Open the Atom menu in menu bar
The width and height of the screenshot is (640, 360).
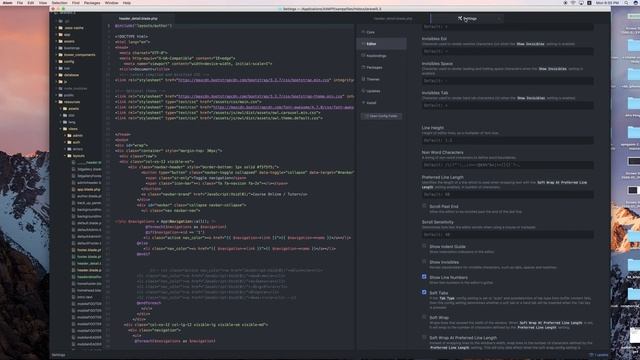point(7,3)
